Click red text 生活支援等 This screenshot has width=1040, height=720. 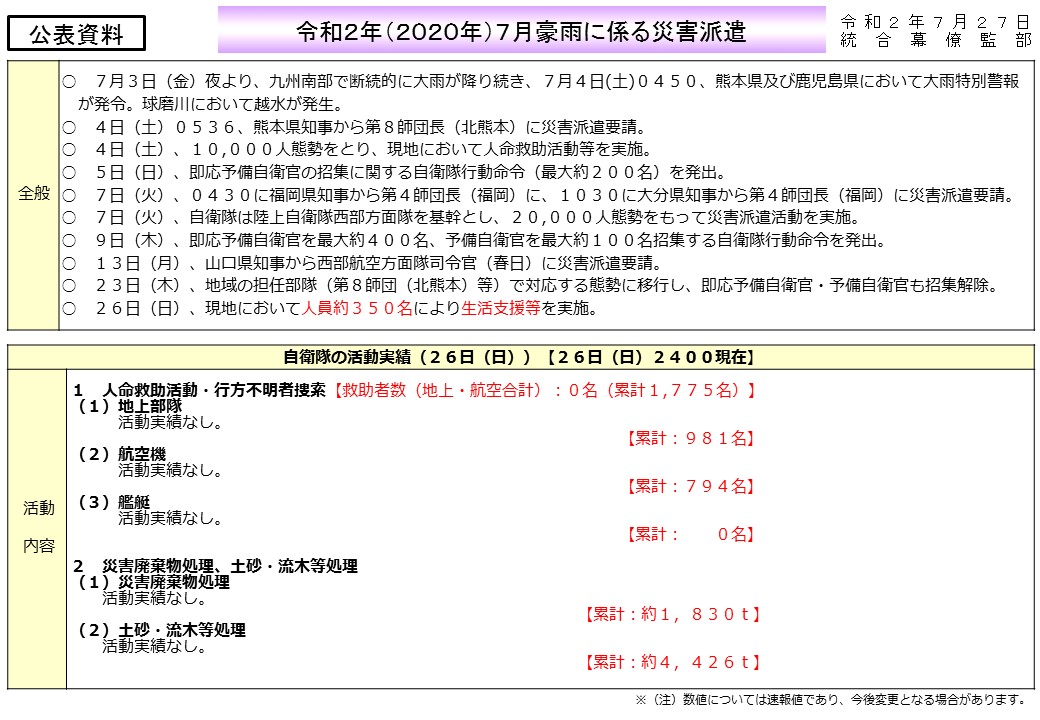(501, 308)
